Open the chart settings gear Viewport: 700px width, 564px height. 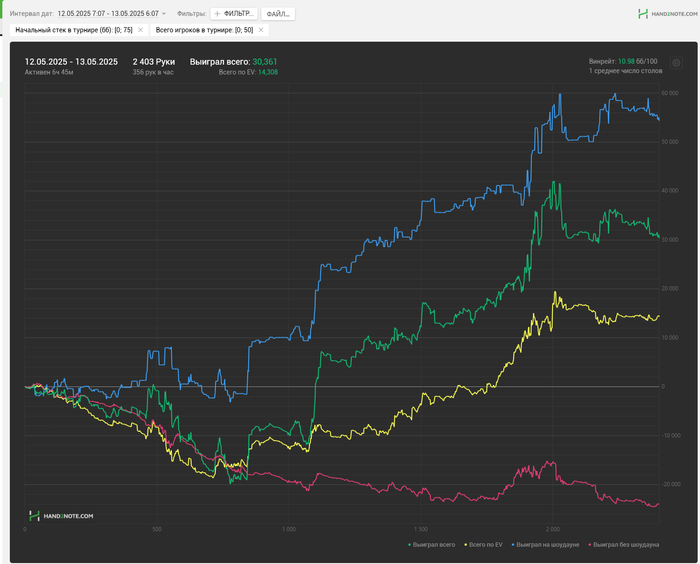click(x=676, y=63)
